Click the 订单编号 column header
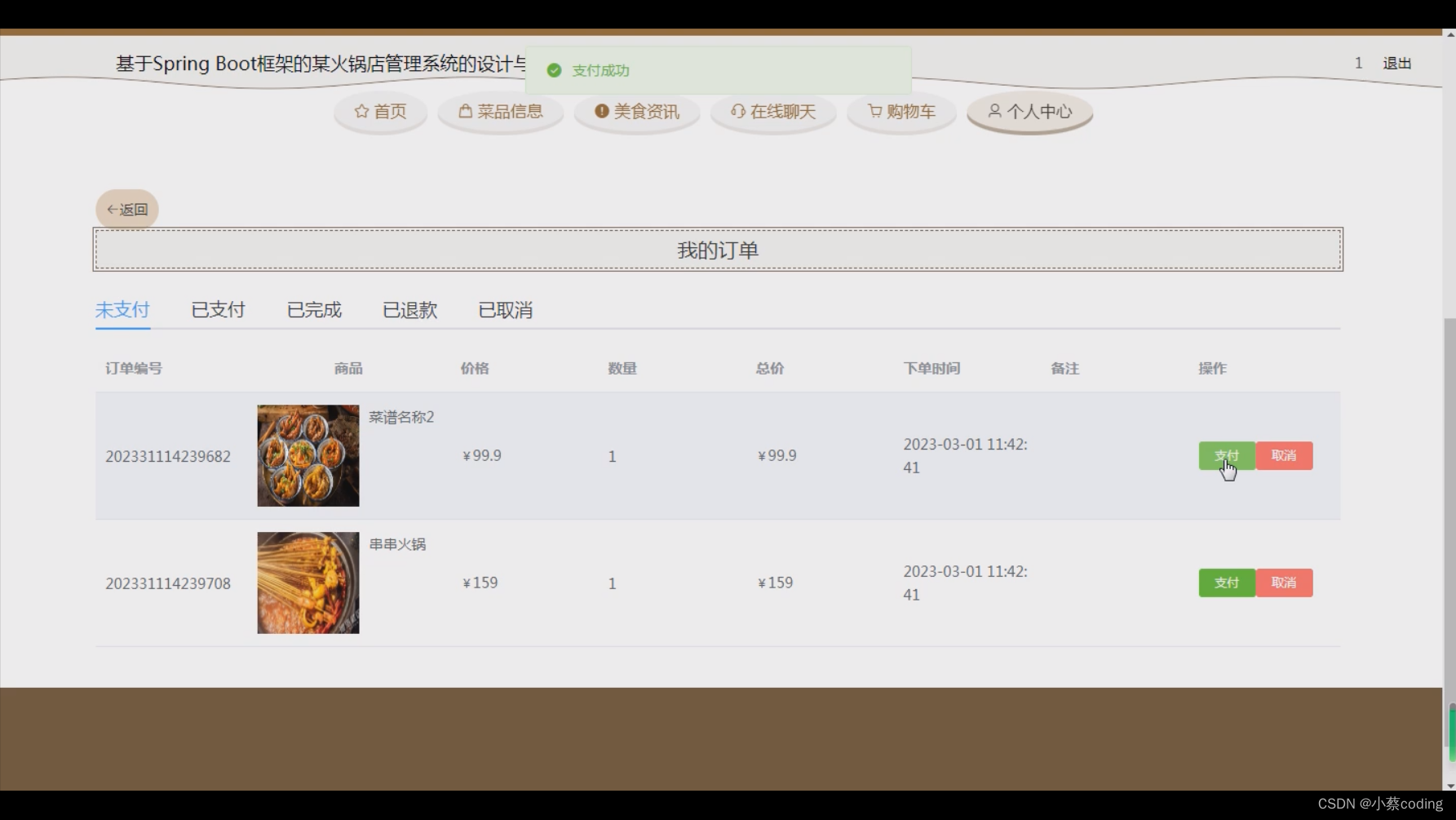The height and width of the screenshot is (820, 1456). click(x=134, y=368)
